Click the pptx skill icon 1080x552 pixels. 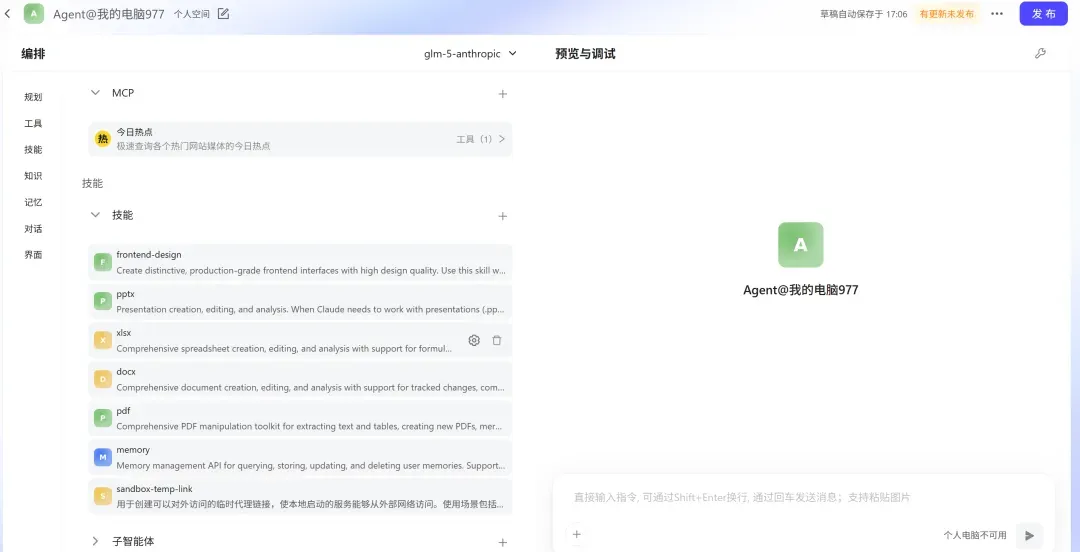[x=103, y=301]
